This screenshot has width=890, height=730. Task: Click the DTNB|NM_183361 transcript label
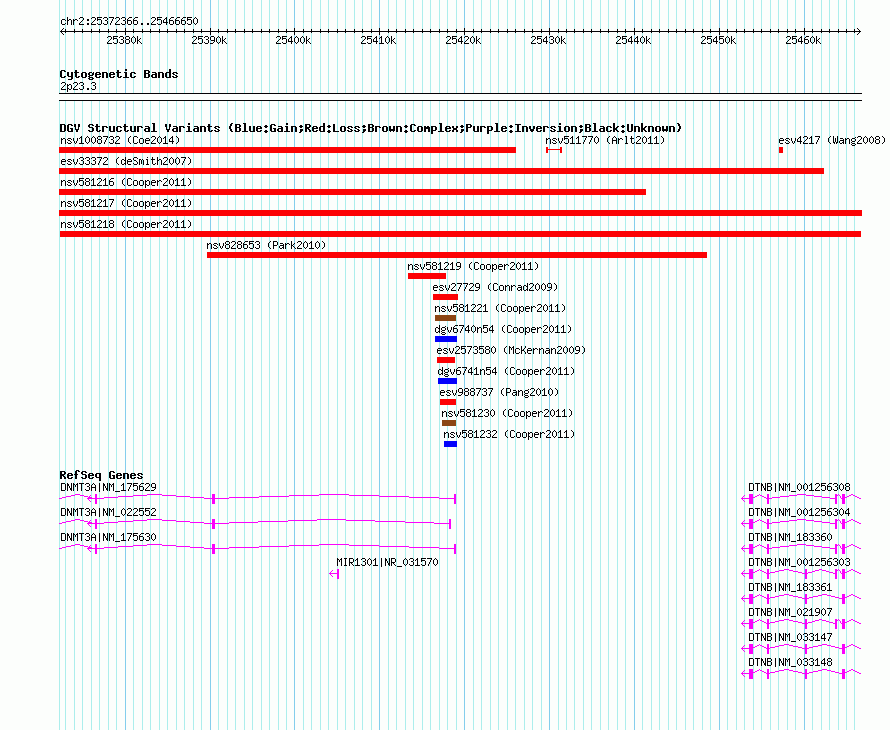click(x=790, y=587)
